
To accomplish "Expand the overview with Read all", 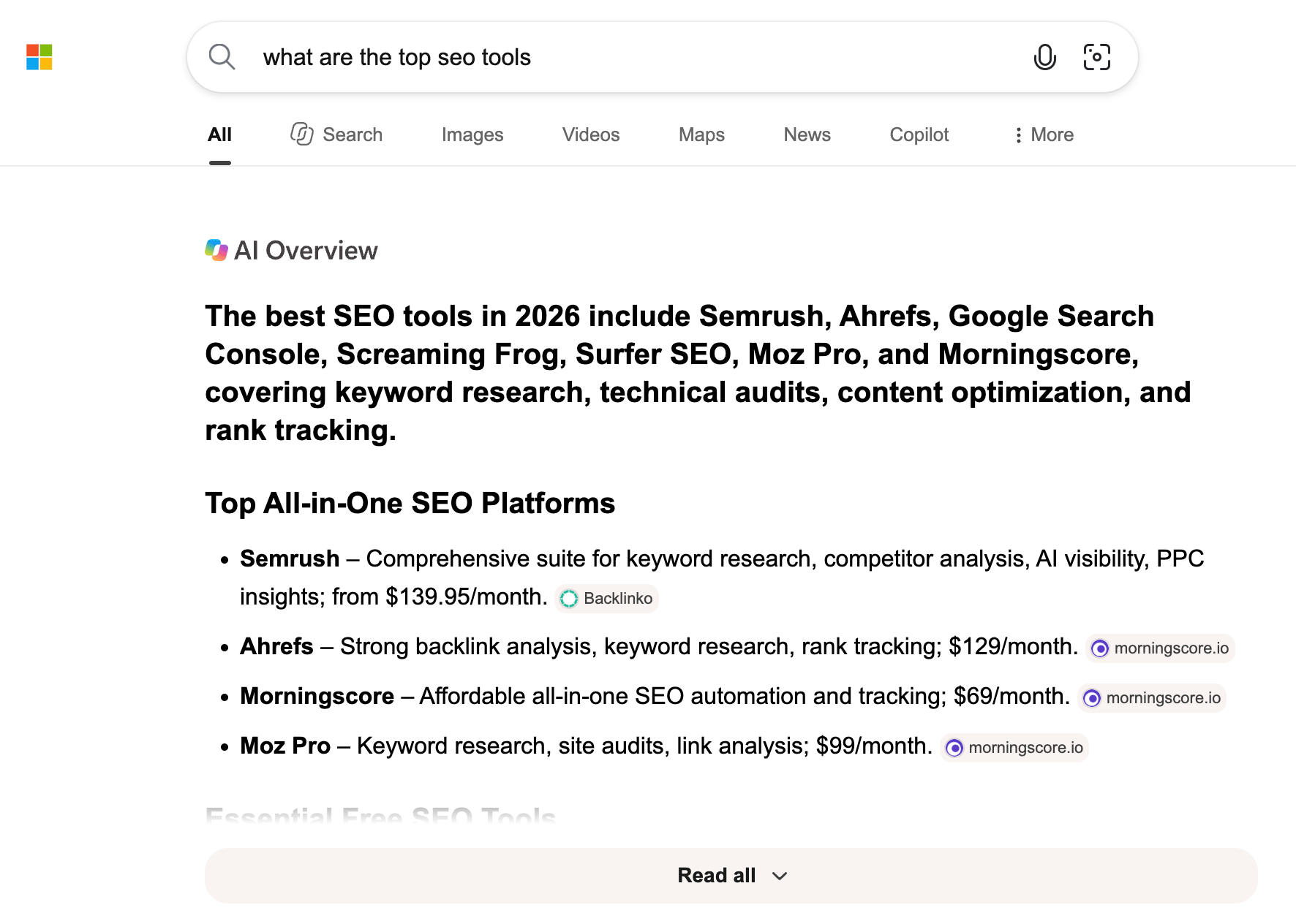I will (731, 876).
